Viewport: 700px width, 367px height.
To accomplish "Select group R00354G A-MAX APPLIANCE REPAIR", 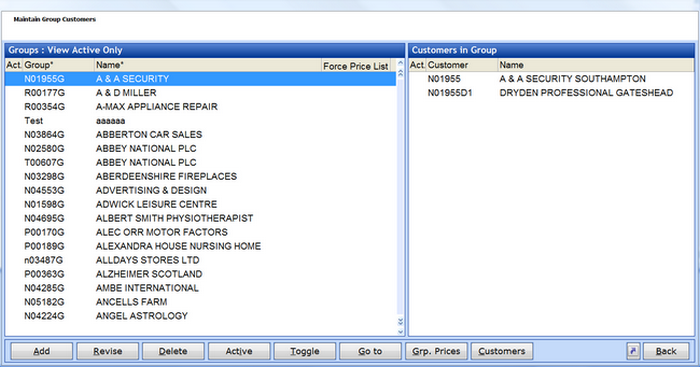I will (x=200, y=107).
